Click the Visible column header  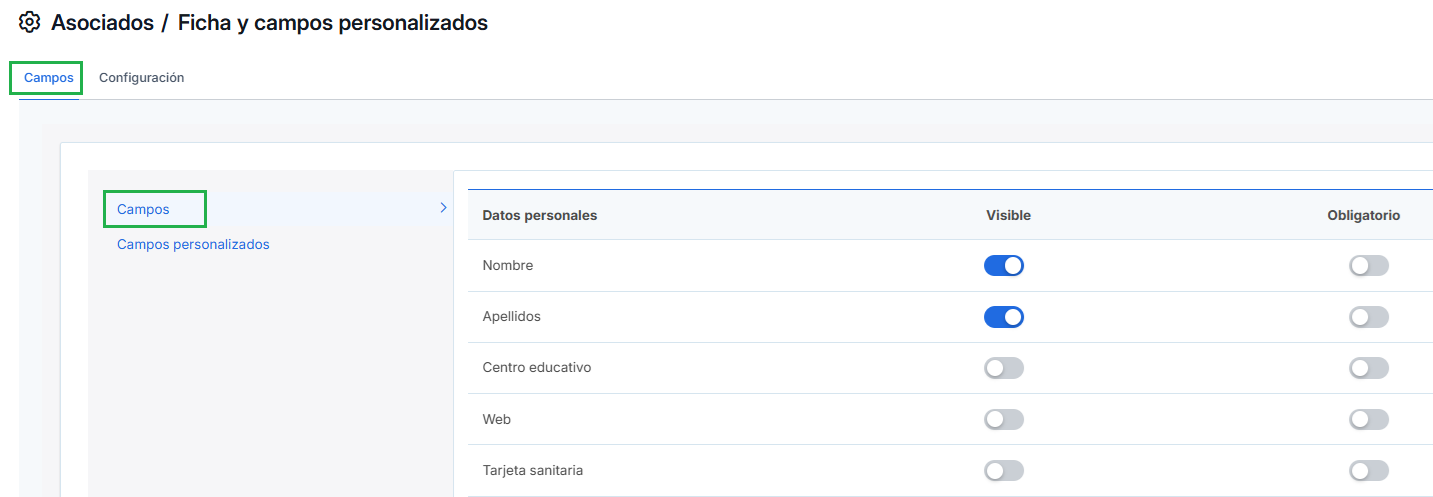pyautogui.click(x=1008, y=215)
